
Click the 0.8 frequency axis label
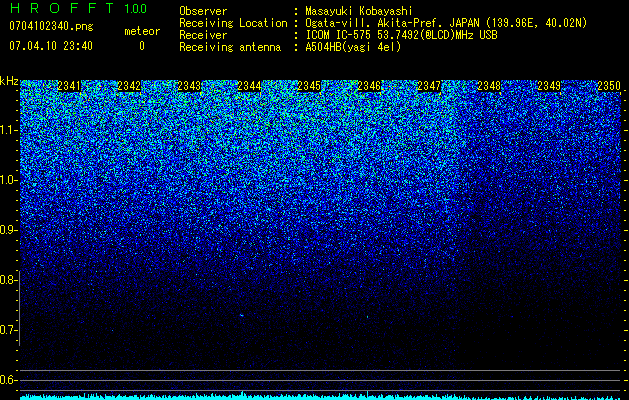click(8, 280)
